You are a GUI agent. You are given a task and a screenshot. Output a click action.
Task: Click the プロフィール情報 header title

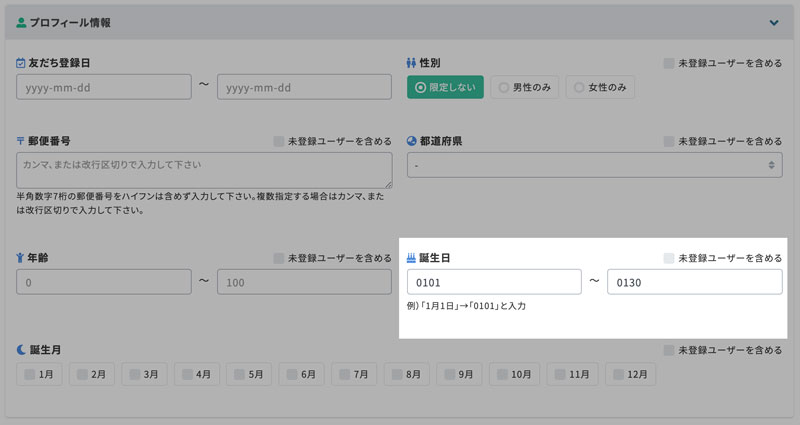pos(70,22)
